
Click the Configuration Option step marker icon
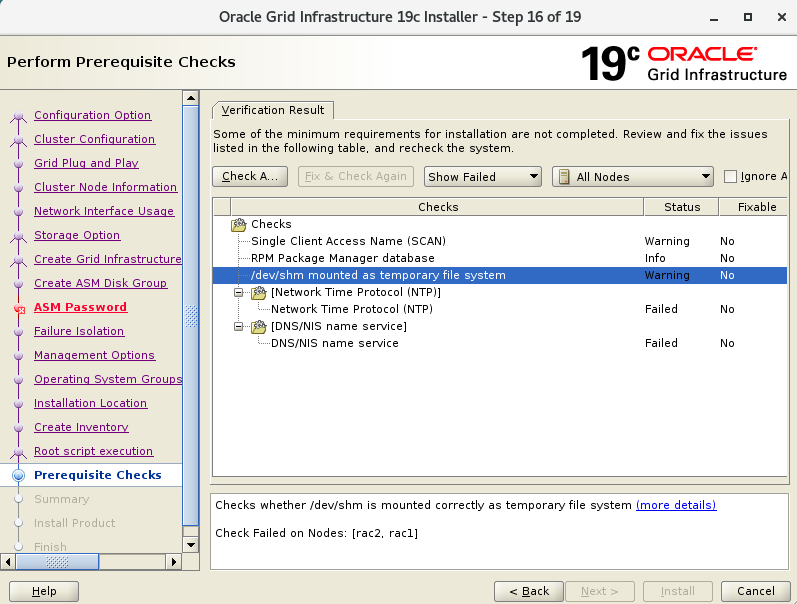pos(18,116)
